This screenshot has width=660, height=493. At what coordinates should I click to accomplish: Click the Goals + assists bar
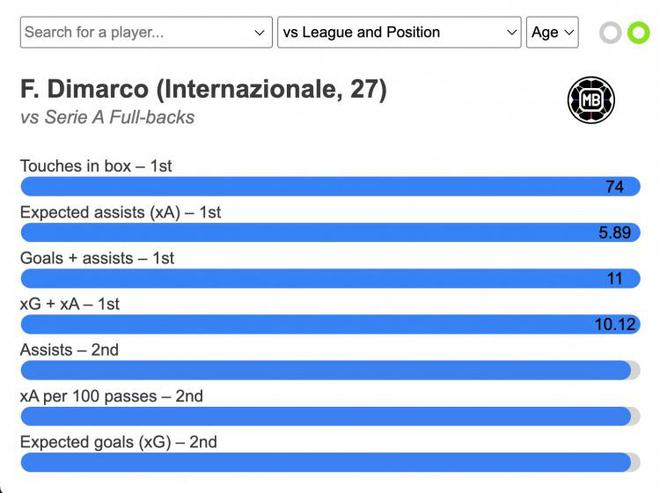tap(330, 279)
